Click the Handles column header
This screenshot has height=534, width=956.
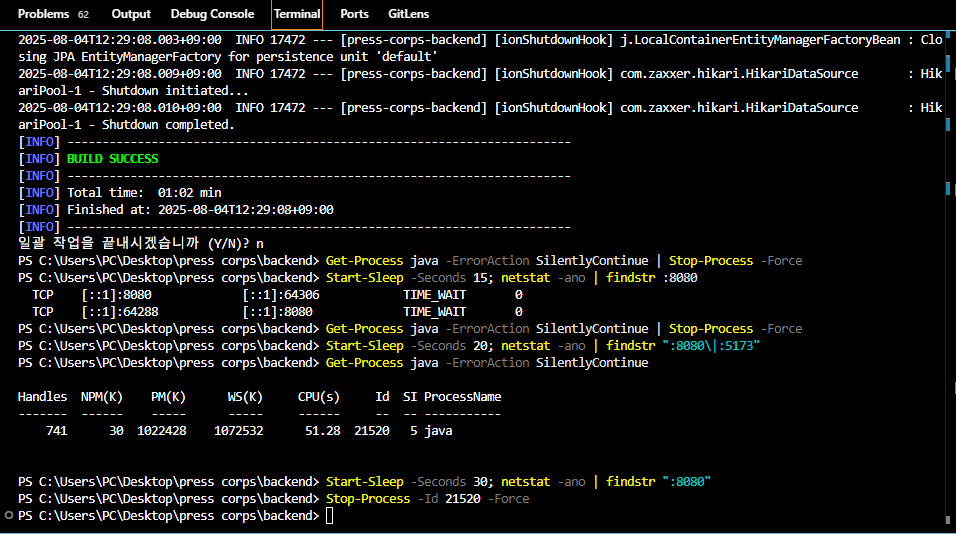coord(42,397)
